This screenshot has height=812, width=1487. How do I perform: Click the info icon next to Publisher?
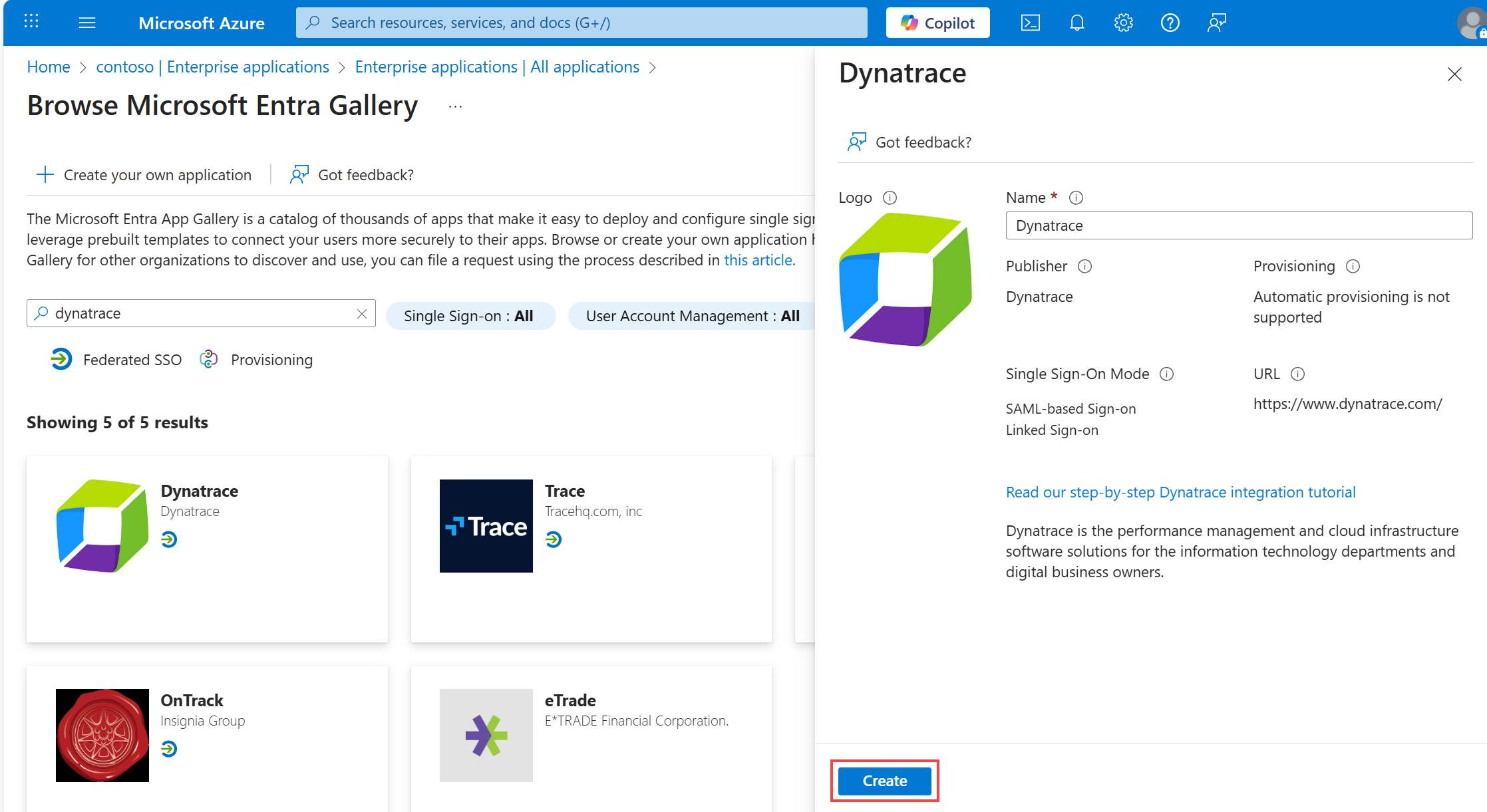[x=1084, y=266]
